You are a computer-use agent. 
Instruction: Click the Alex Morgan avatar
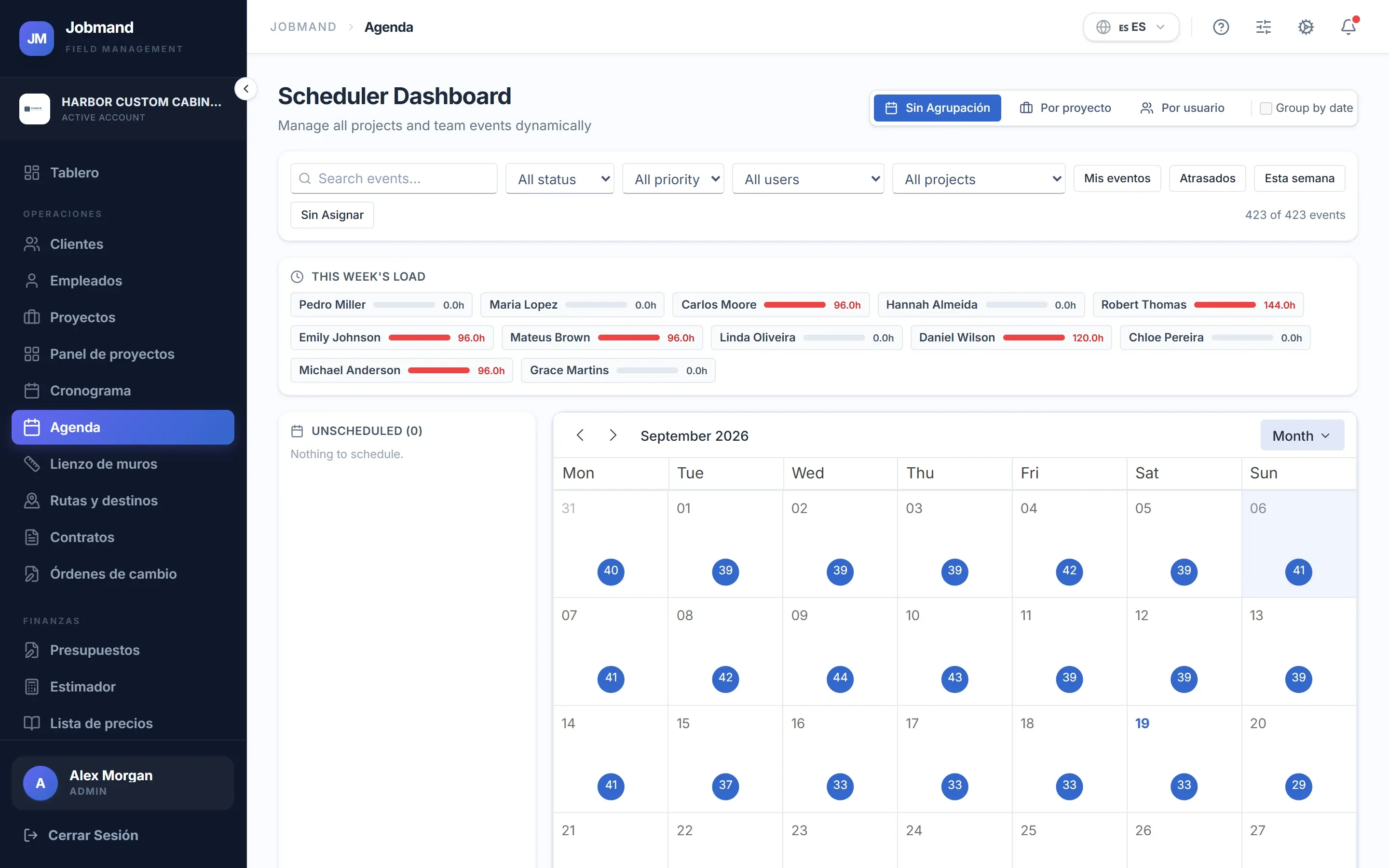40,783
